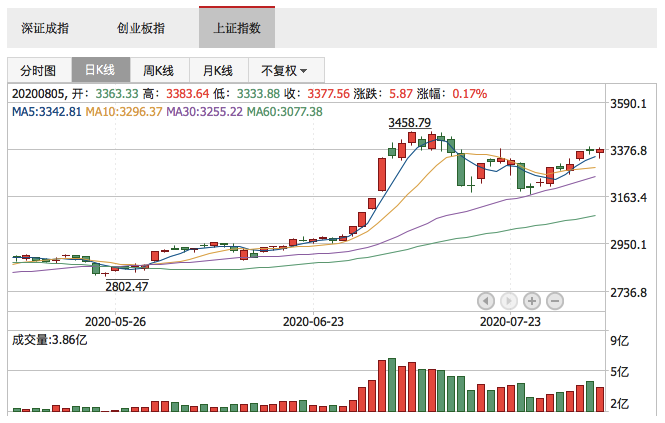Image resolution: width=665 pixels, height=423 pixels.
Task: Click the low price 3333.88 value
Action: 258,93
